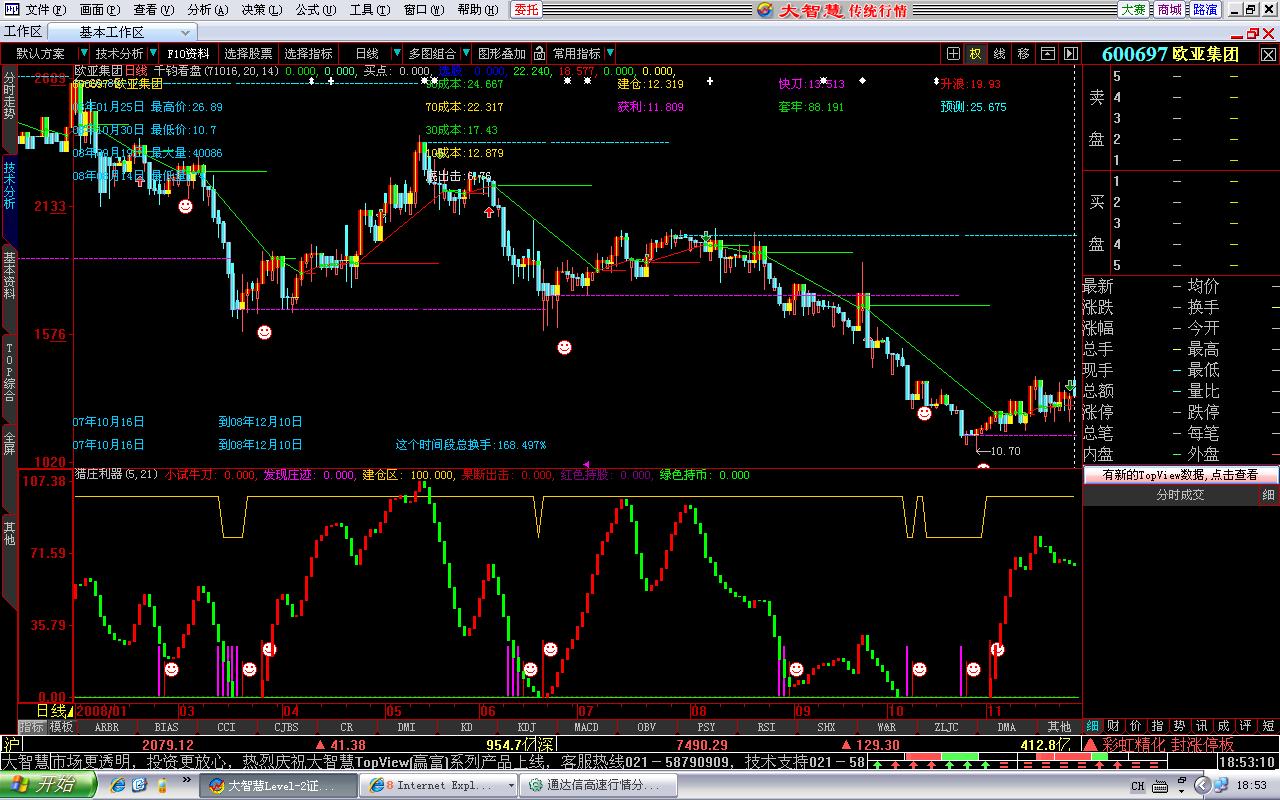Image resolution: width=1280 pixels, height=800 pixels.
Task: Select the KDJ indicator tab
Action: pos(526,727)
